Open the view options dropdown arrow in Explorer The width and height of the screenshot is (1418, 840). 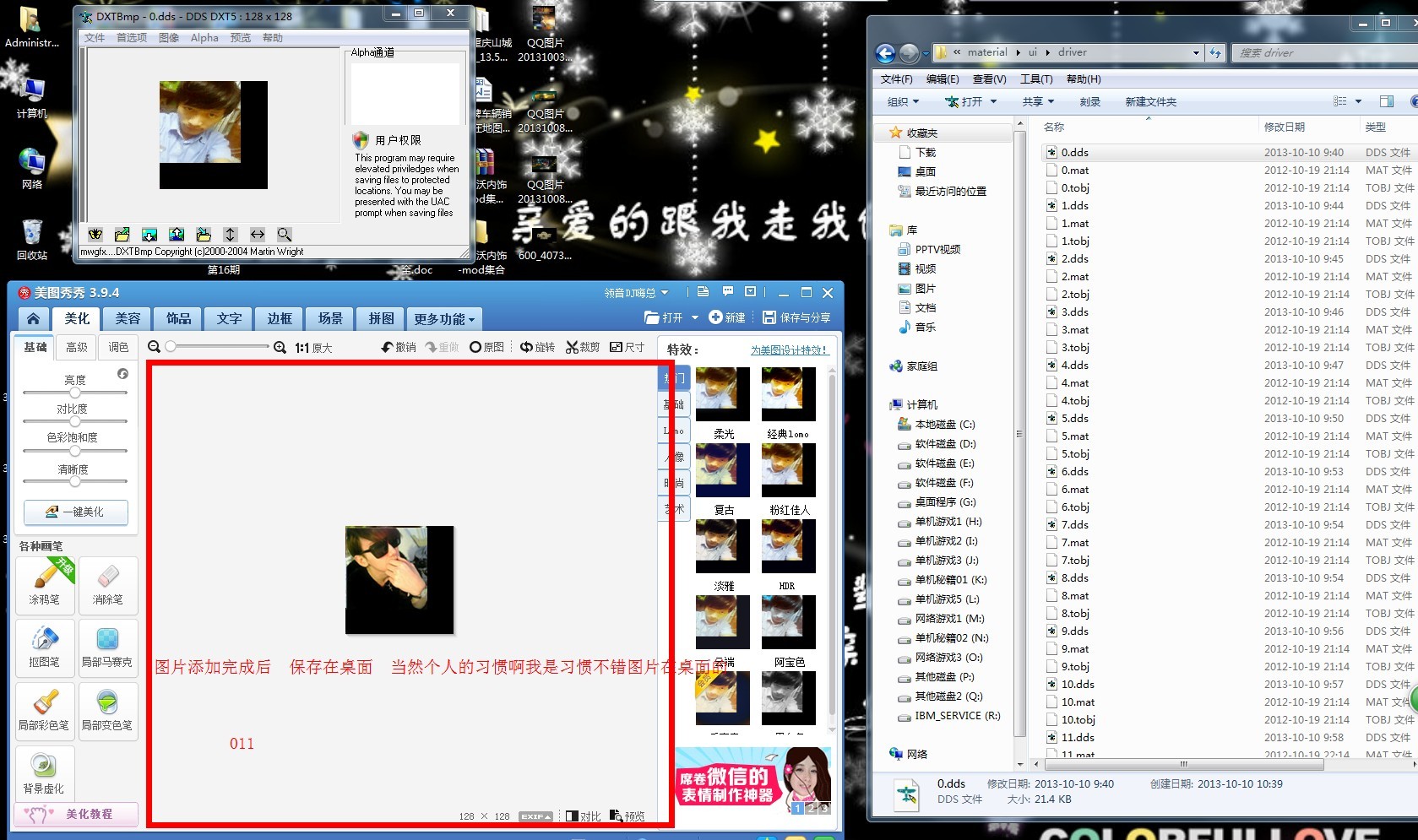coord(1358,101)
